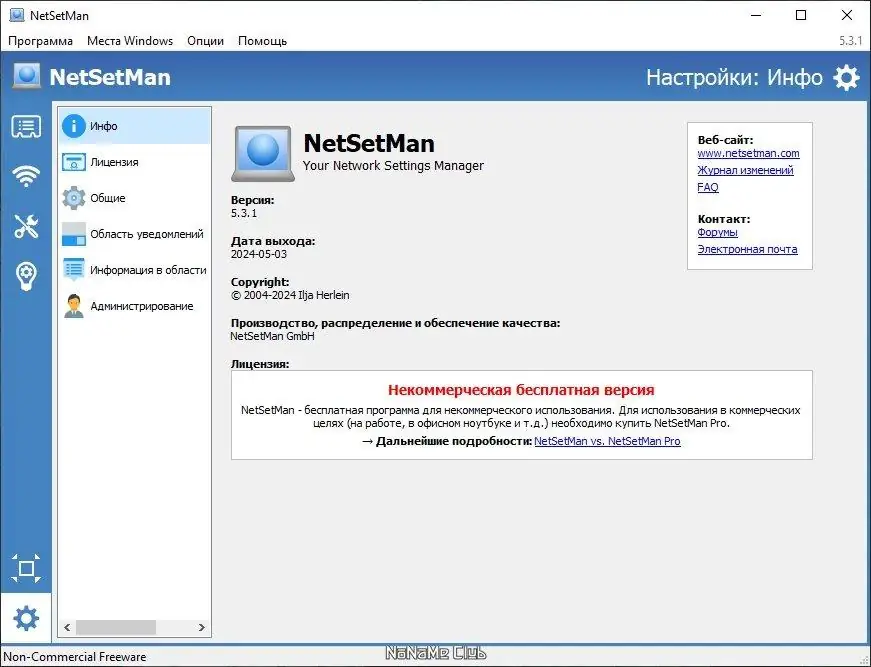The height and width of the screenshot is (667, 871).
Task: Click the release date 2024-05-03
Action: [x=259, y=254]
